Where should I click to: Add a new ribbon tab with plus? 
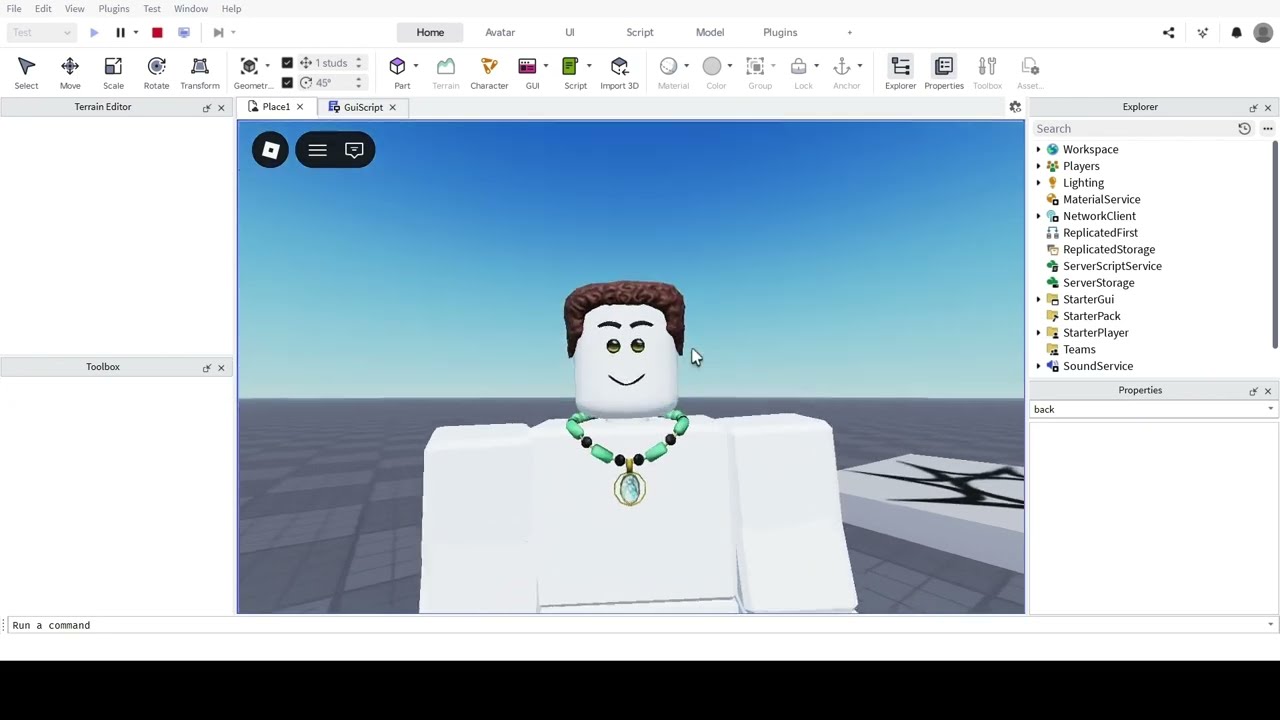[x=850, y=32]
